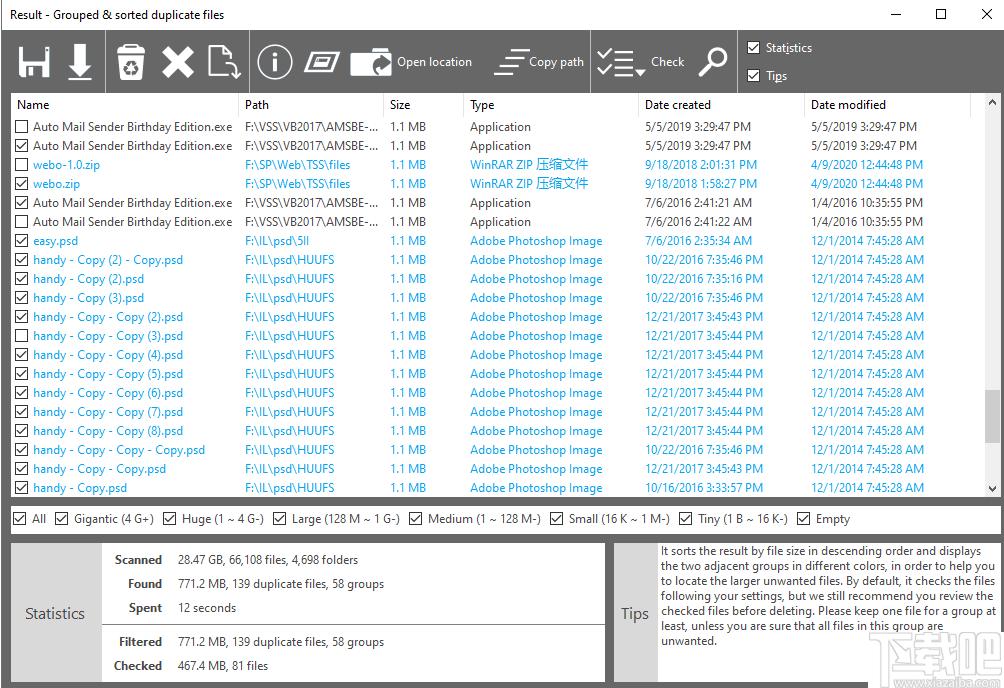This screenshot has height=688, width=1004.
Task: Sort by the Name column header
Action: pos(125,105)
